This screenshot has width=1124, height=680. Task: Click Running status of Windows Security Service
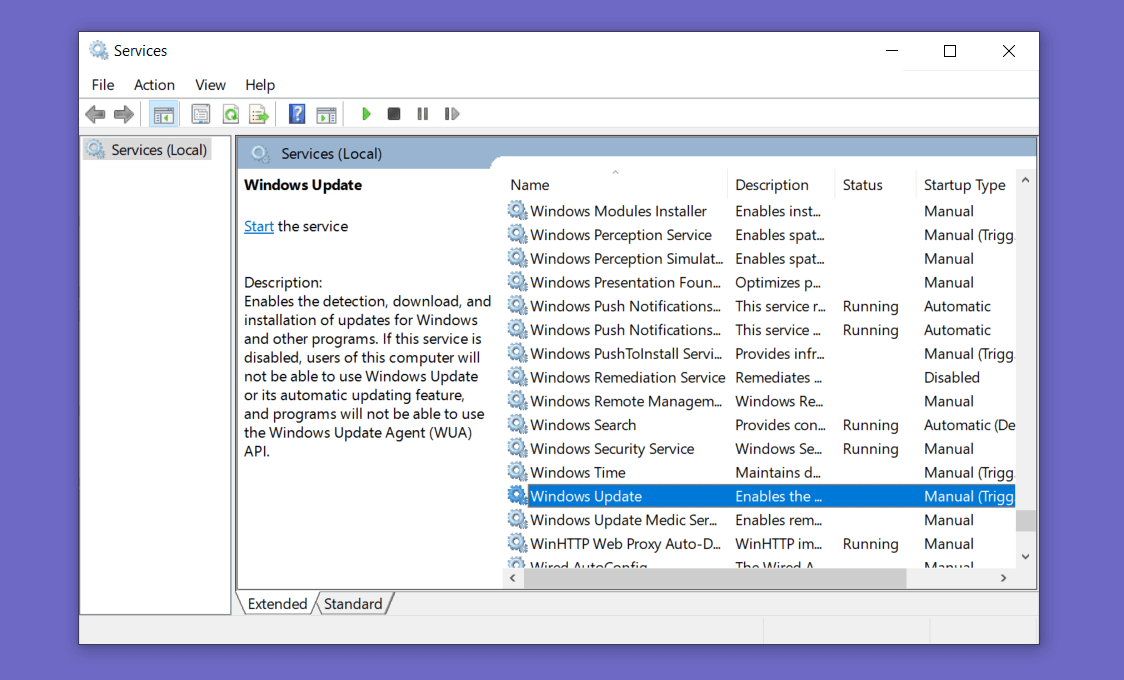coord(870,449)
